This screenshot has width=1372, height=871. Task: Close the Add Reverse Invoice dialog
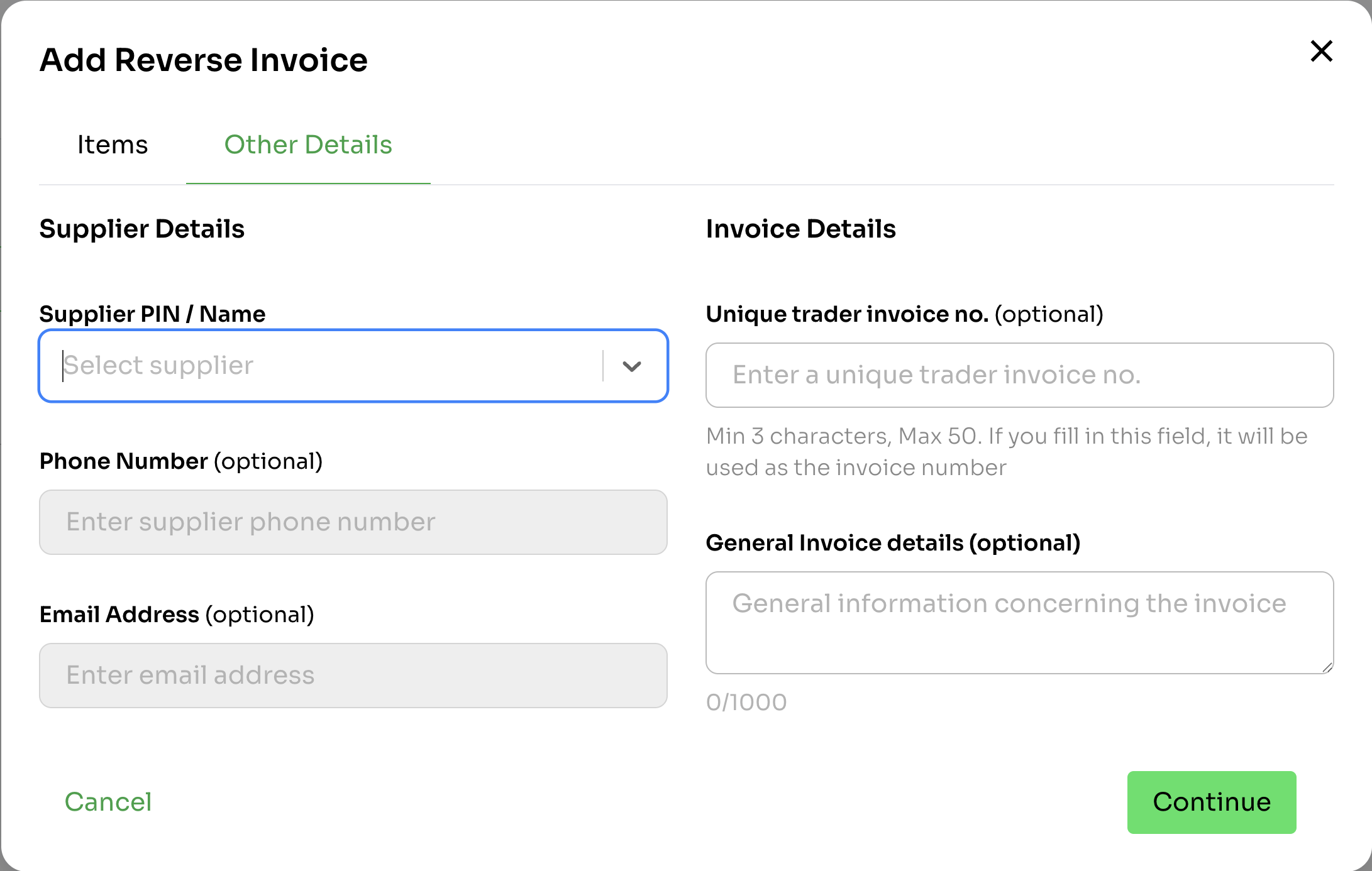(x=1321, y=52)
